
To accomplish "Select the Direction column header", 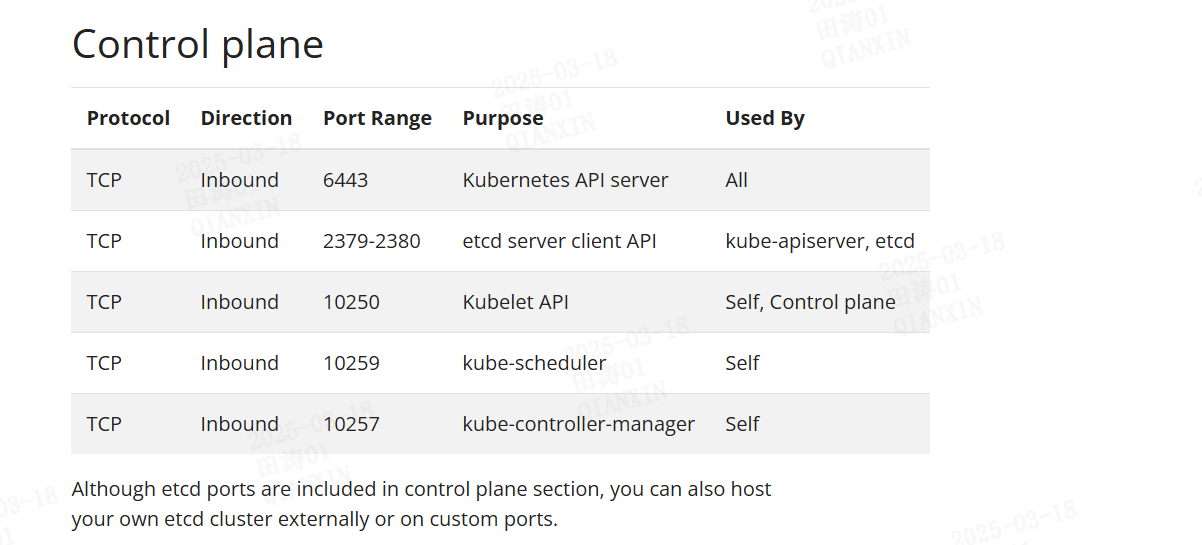I will coord(246,118).
